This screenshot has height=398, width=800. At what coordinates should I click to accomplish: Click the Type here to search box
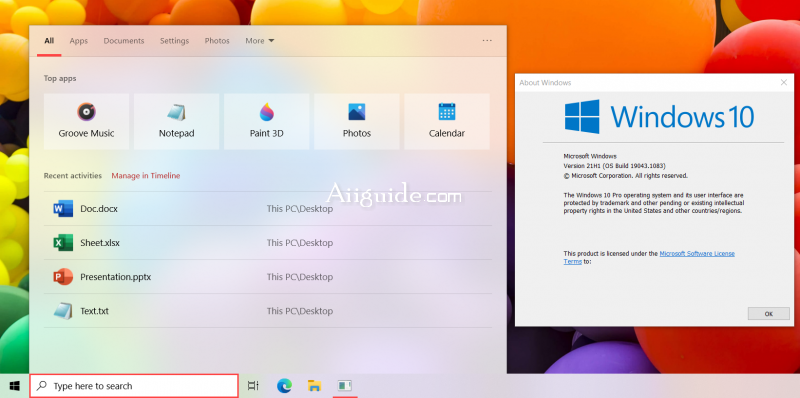click(x=134, y=386)
